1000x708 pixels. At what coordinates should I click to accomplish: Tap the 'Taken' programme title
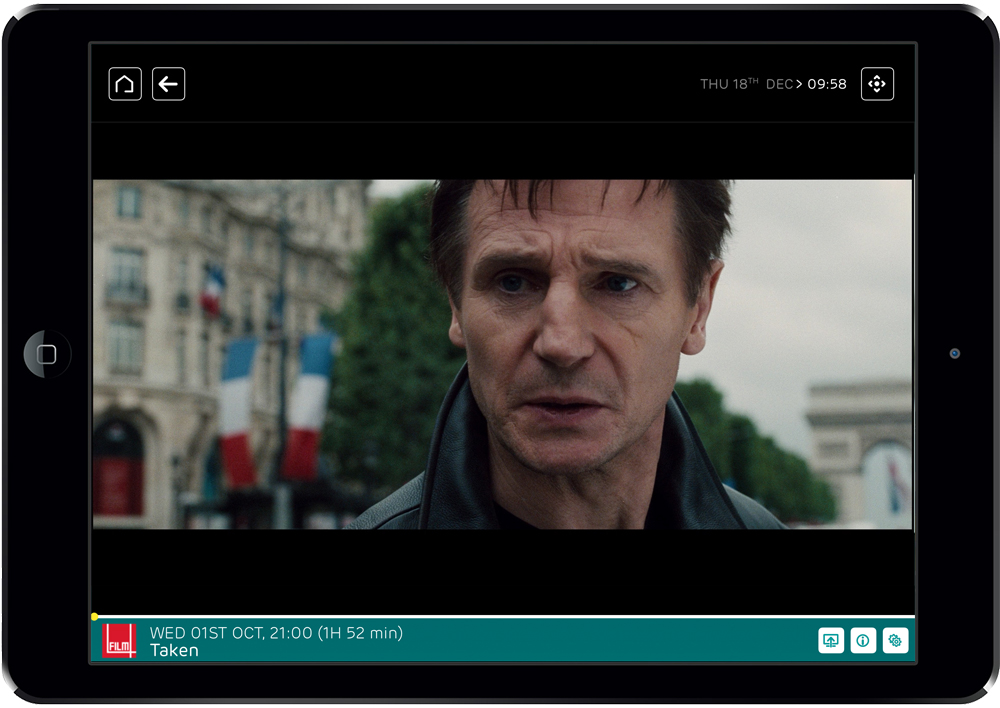pyautogui.click(x=174, y=651)
